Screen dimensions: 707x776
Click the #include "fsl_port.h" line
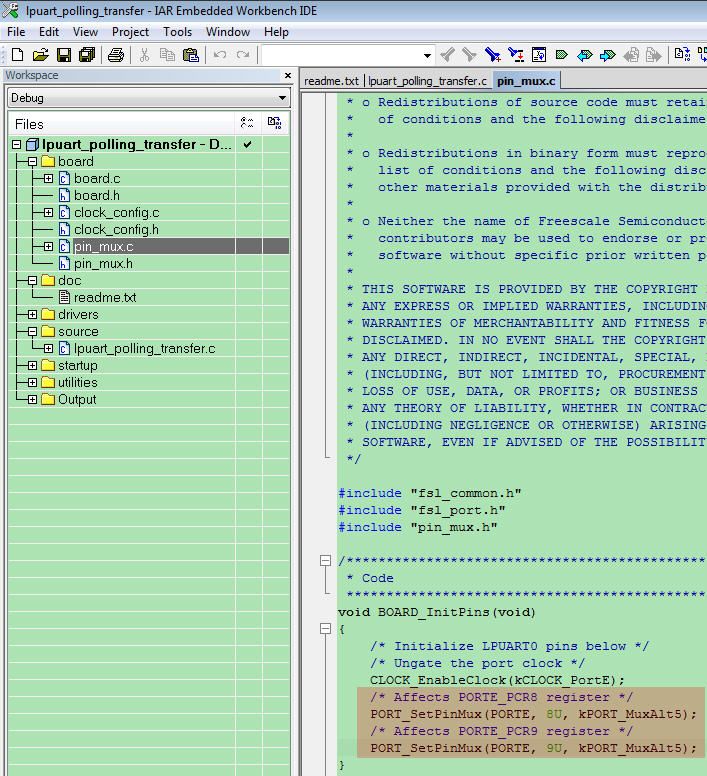[422, 510]
